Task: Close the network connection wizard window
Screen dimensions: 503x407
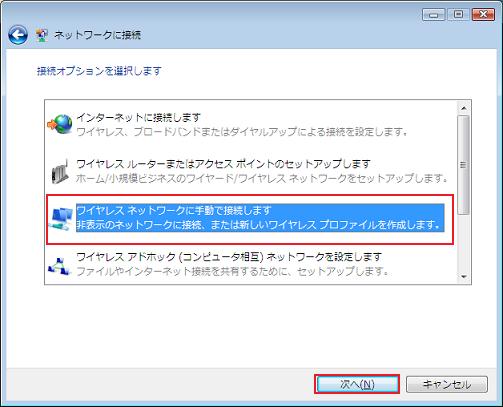Action: pos(483,15)
